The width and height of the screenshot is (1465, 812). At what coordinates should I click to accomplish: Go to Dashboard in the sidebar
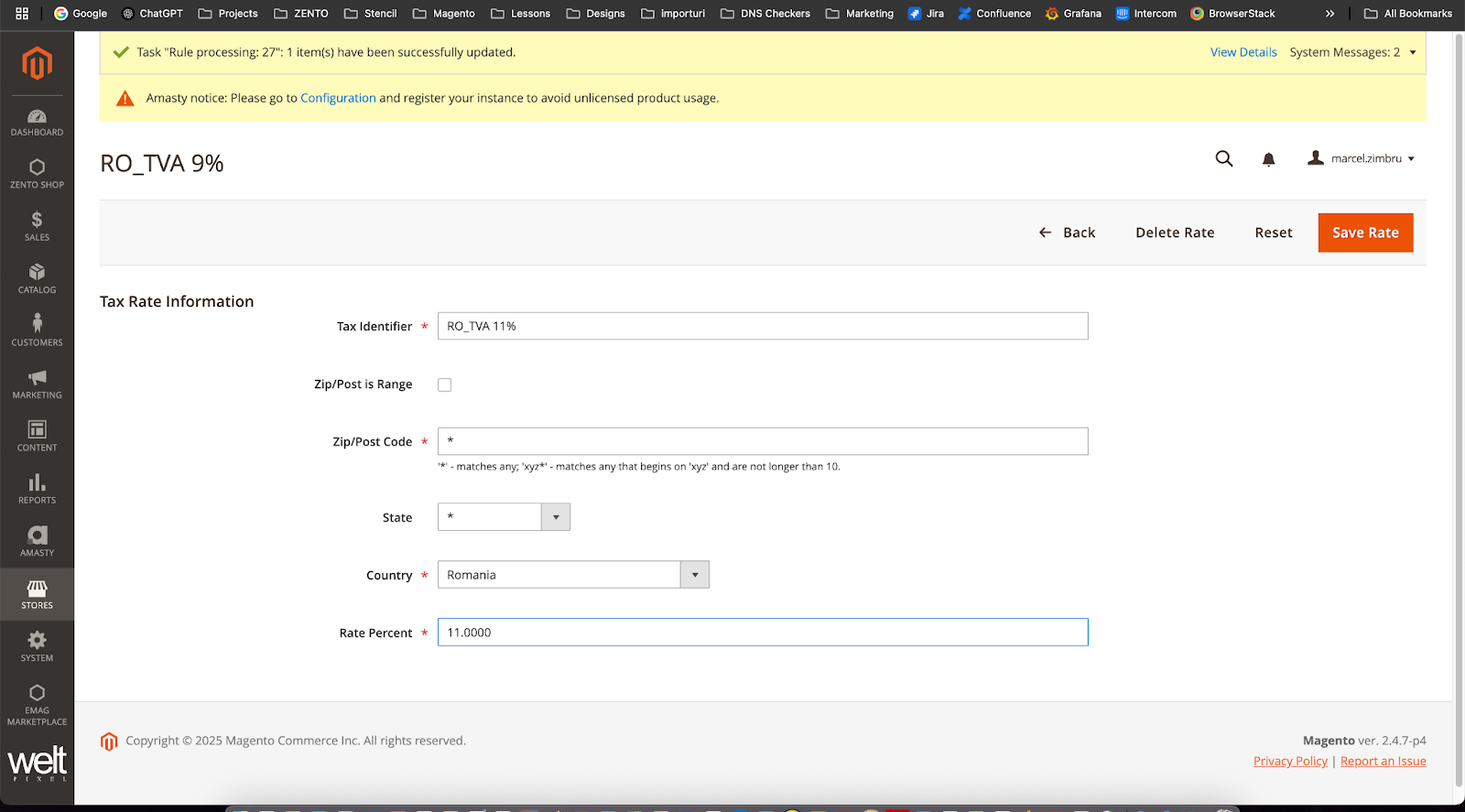pos(37,123)
